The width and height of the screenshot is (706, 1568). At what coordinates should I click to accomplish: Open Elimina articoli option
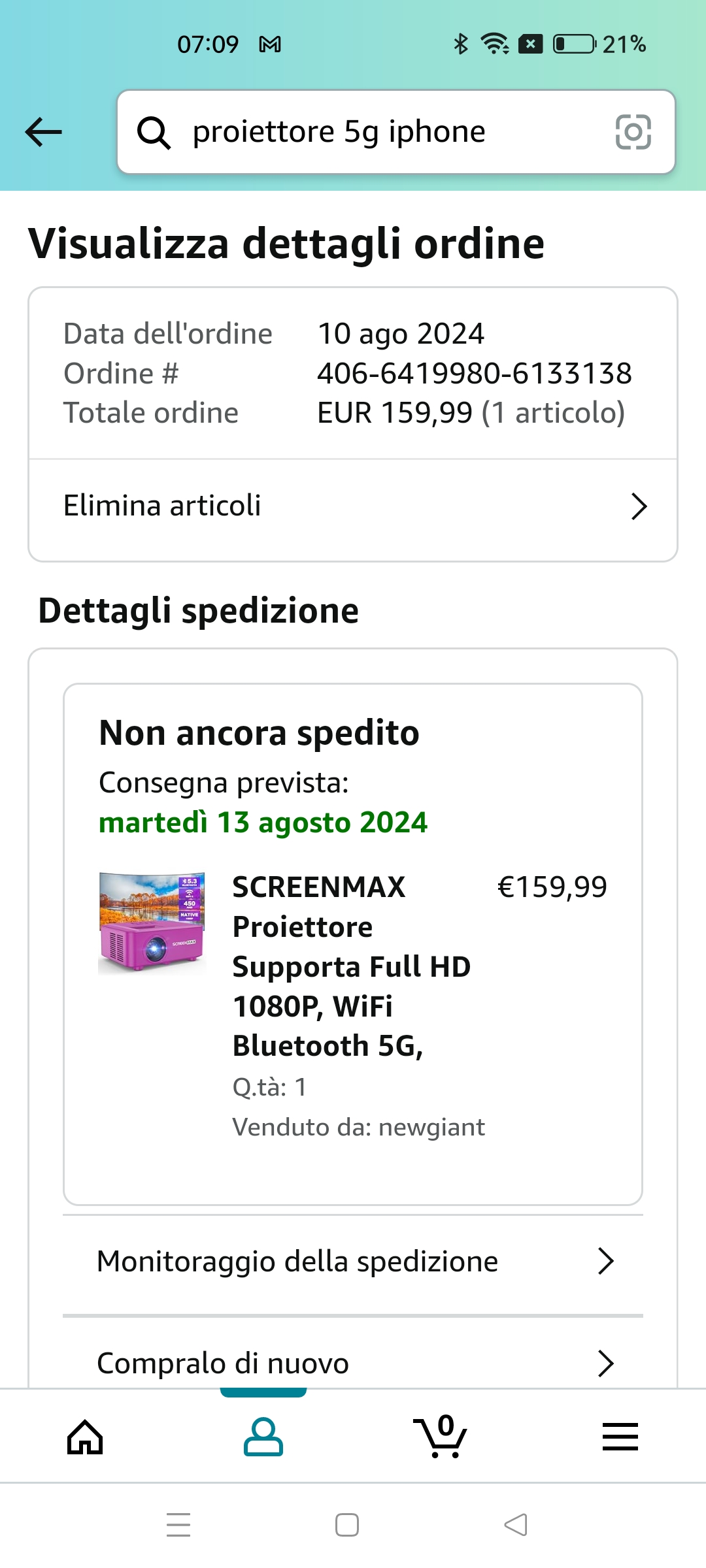pos(162,506)
